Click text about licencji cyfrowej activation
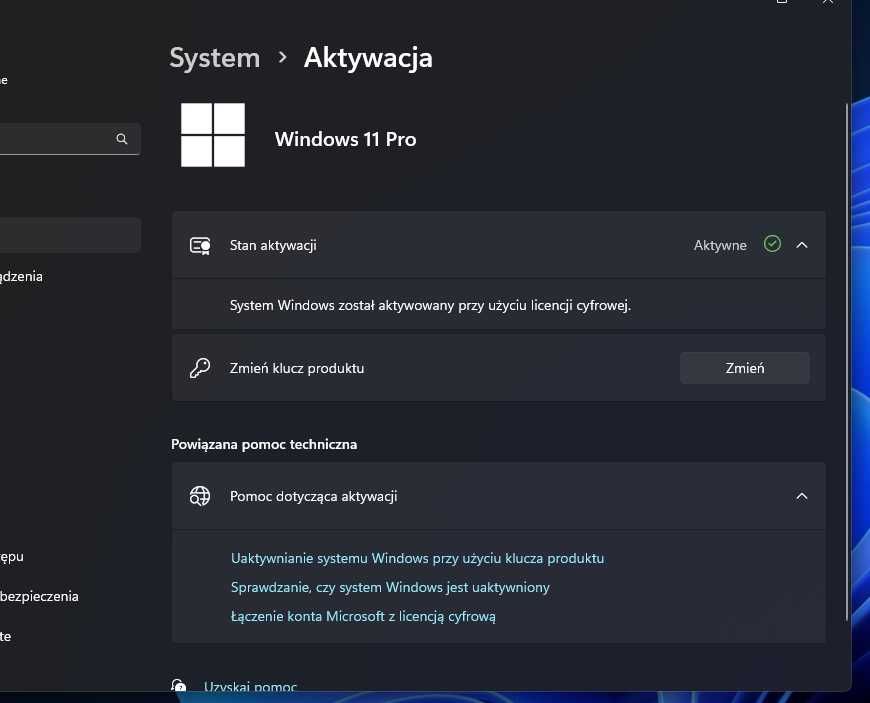Viewport: 870px width, 703px height. tap(431, 305)
